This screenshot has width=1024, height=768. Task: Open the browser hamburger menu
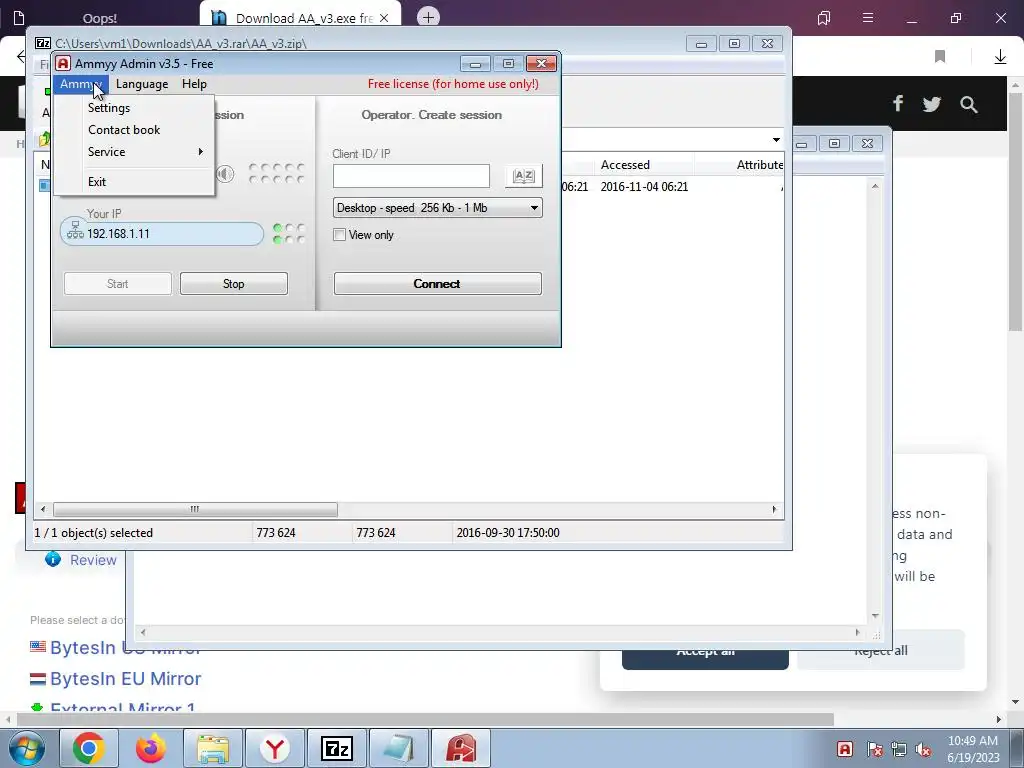(x=868, y=18)
